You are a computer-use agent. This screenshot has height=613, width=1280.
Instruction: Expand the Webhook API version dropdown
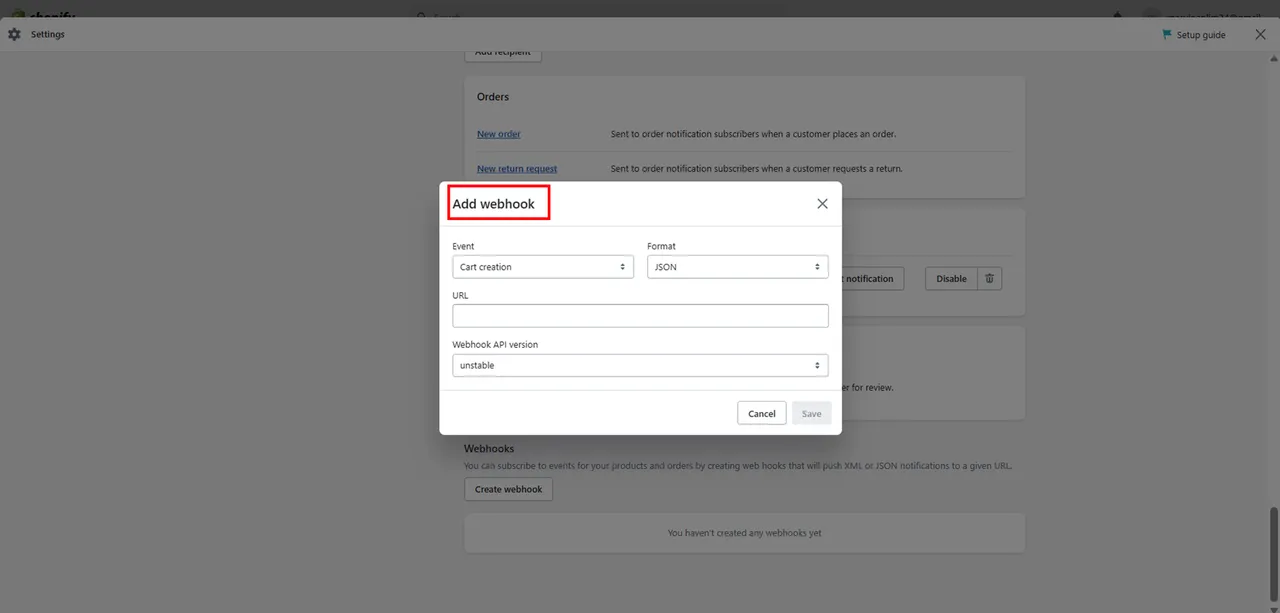pos(640,366)
